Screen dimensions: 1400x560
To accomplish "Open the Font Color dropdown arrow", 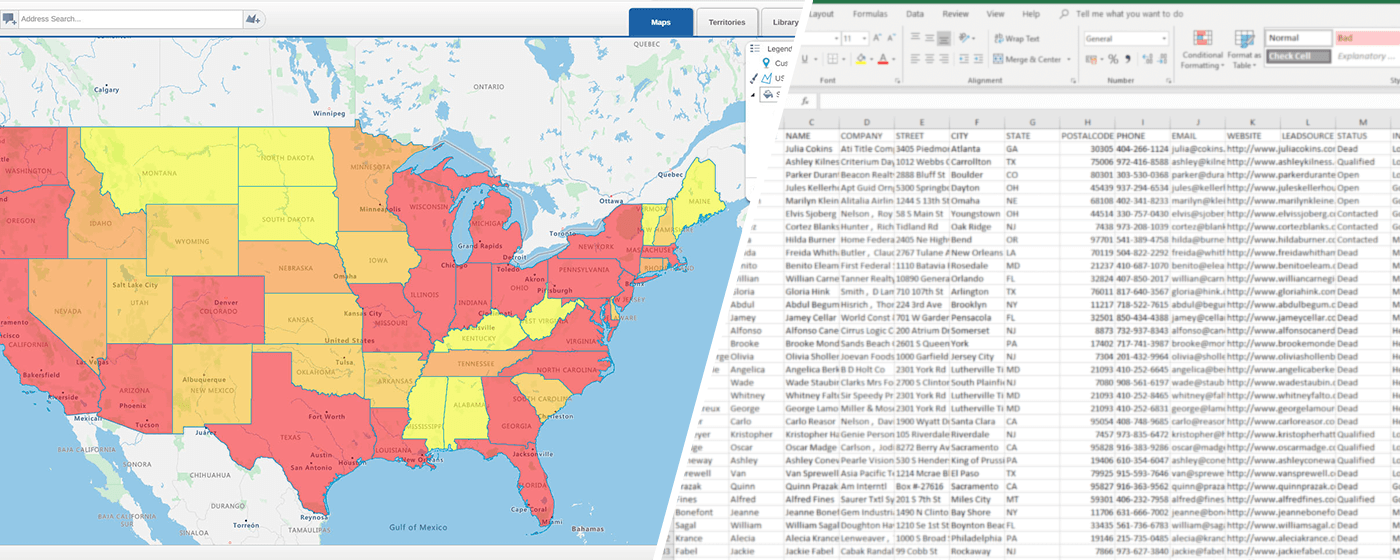I will (x=894, y=59).
